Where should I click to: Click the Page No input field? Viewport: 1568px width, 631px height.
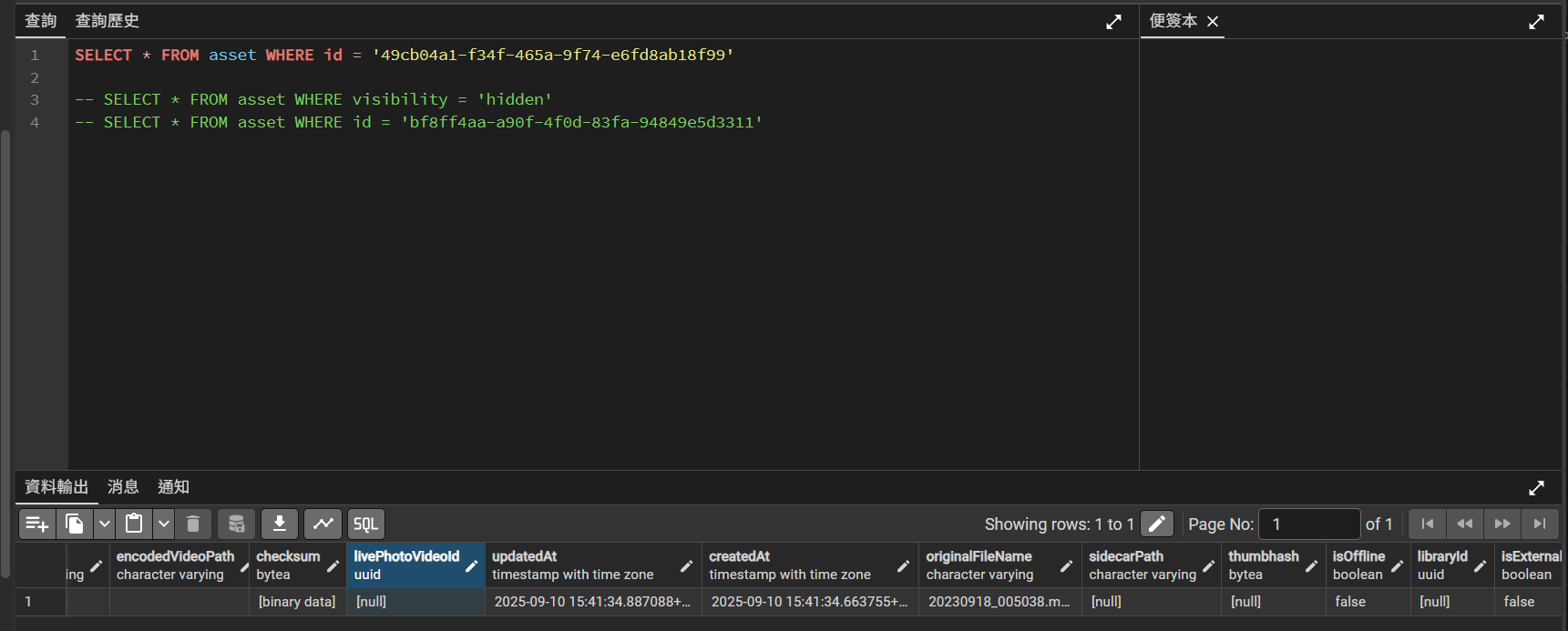pyautogui.click(x=1308, y=524)
